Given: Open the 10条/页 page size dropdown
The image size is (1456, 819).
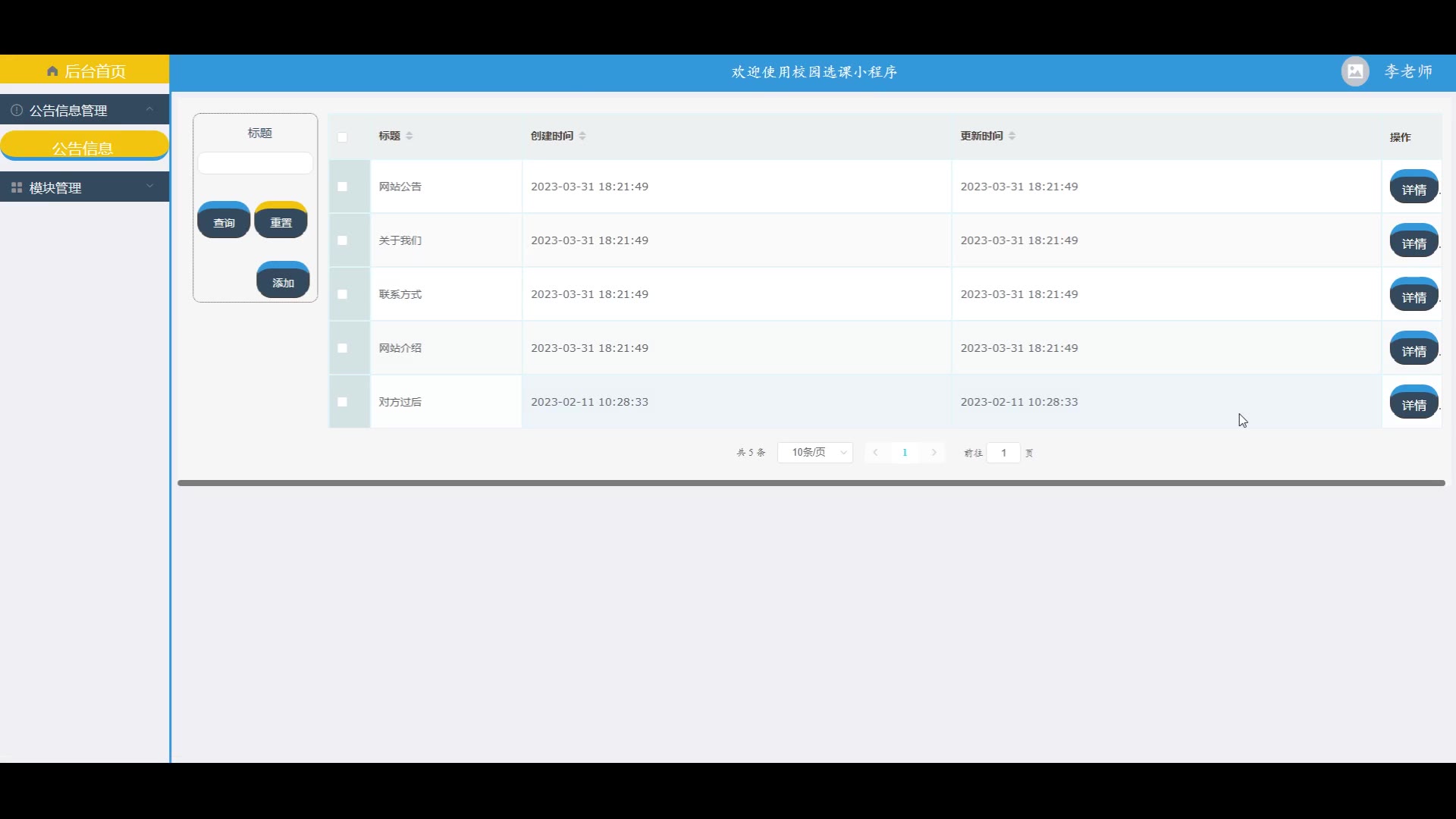Looking at the screenshot, I should click(815, 453).
